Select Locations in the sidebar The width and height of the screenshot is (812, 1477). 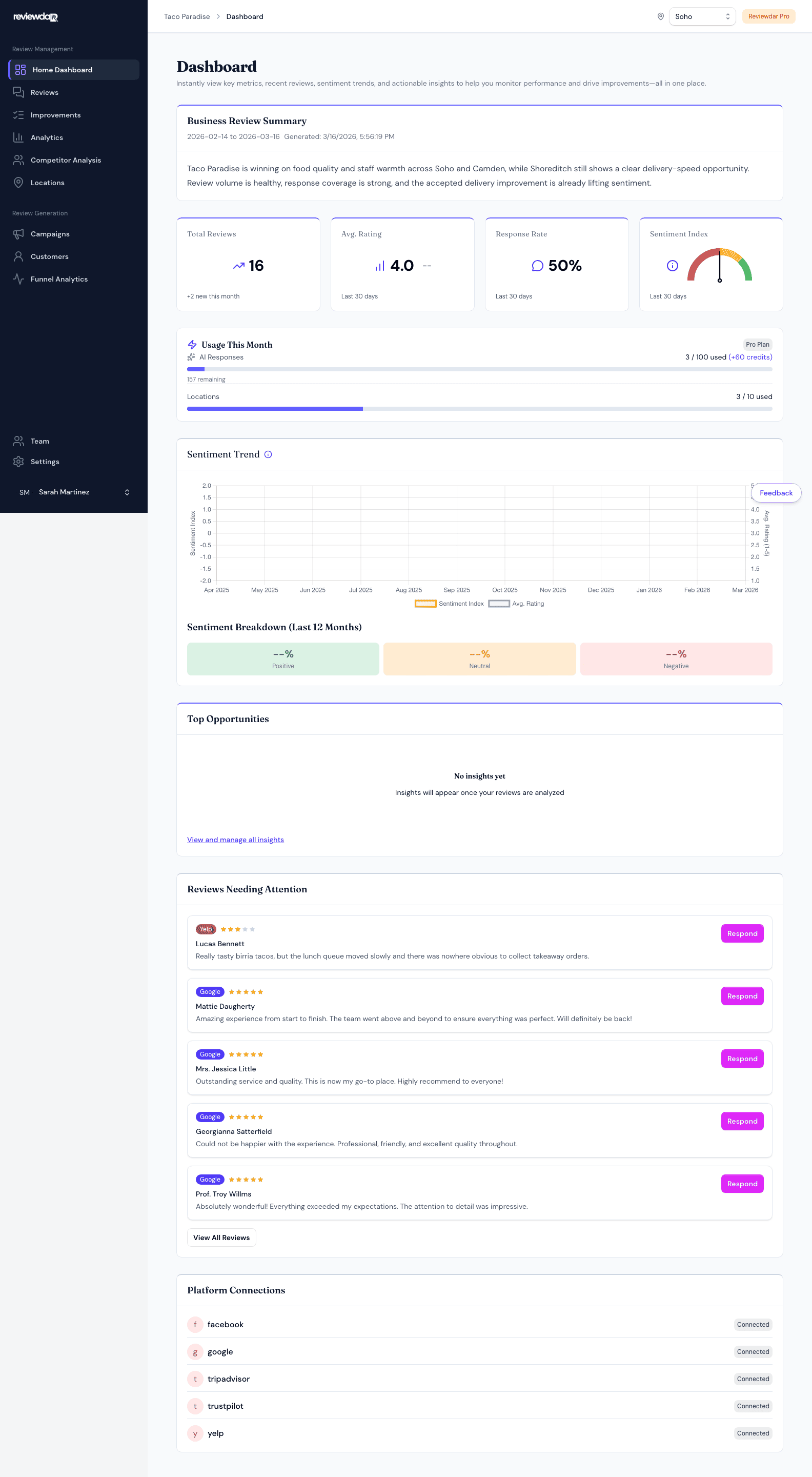(48, 183)
